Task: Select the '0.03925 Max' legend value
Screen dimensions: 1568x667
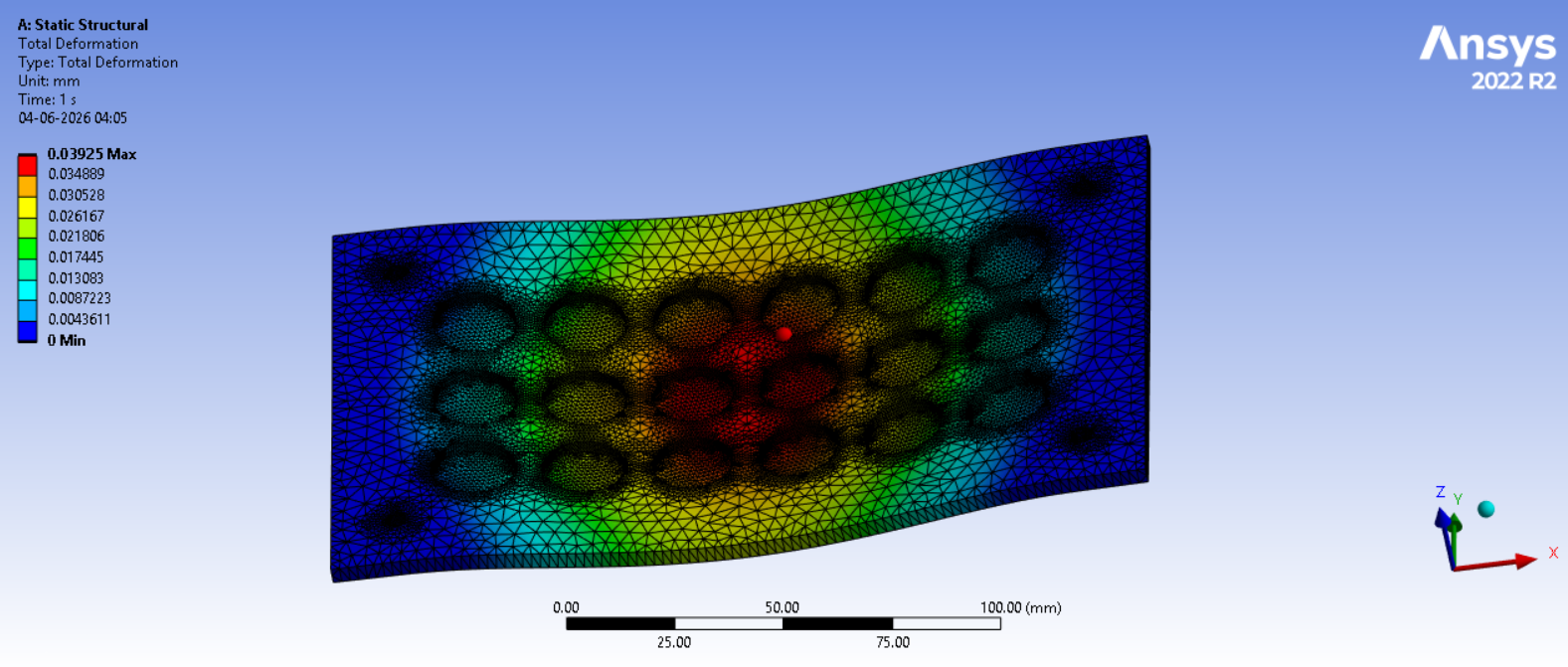Action: click(x=91, y=154)
